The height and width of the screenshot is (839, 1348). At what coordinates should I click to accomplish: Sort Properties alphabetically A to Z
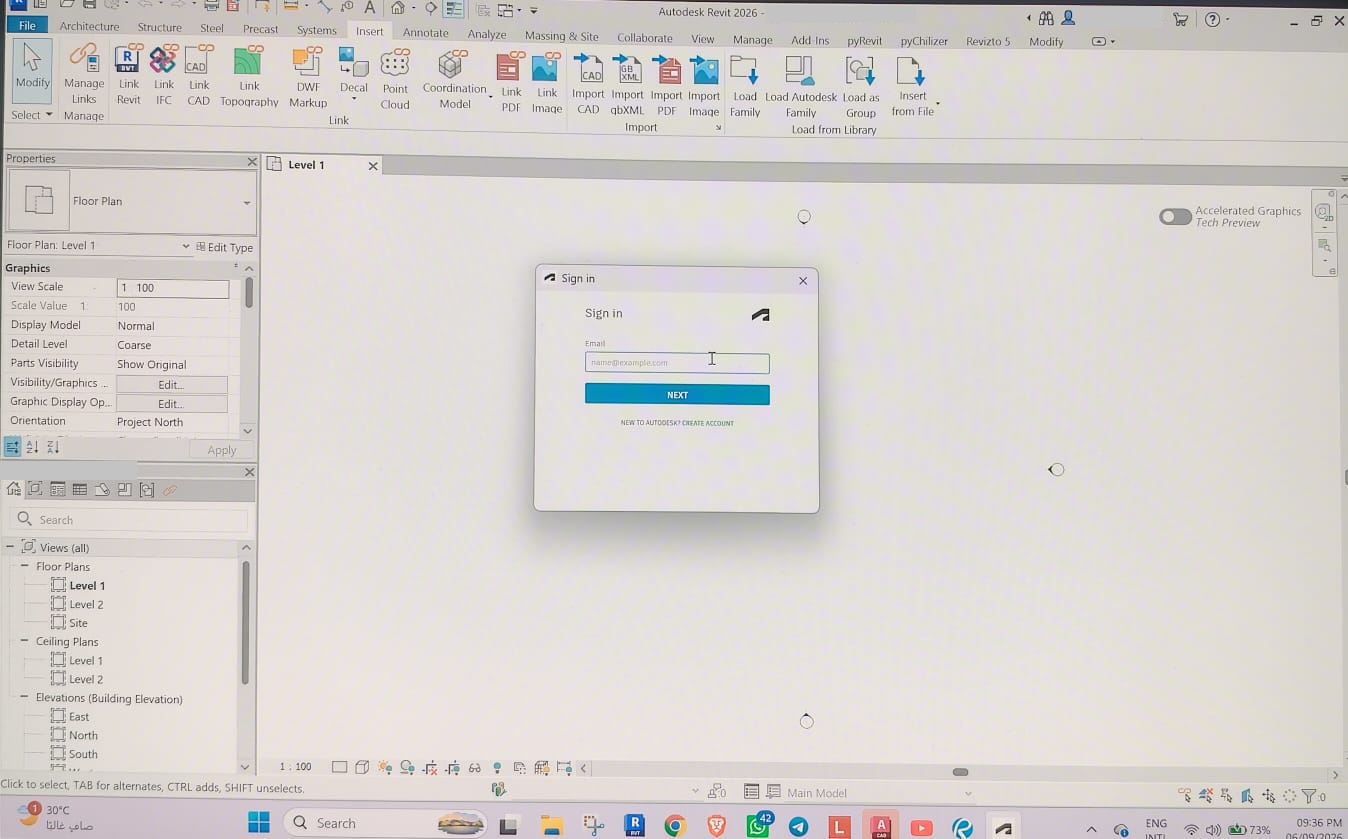click(x=34, y=448)
